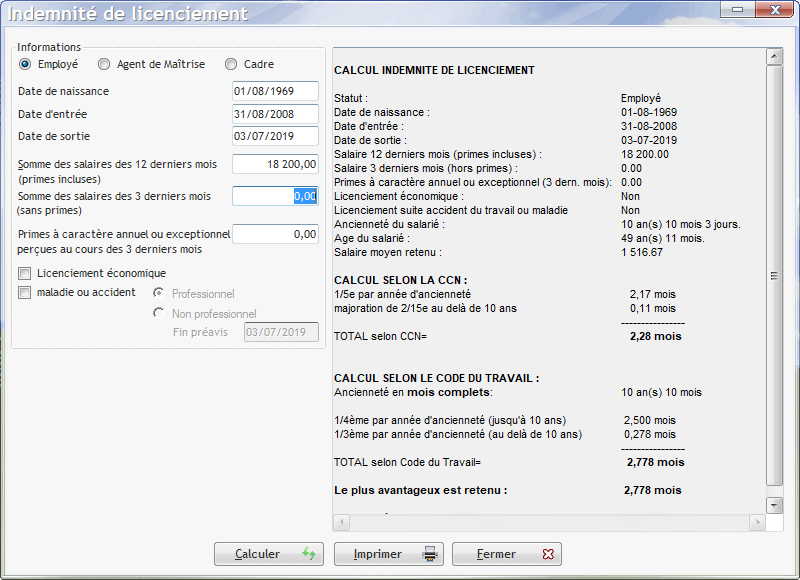800x580 pixels.
Task: Click the Imprimer button
Action: pos(387,554)
